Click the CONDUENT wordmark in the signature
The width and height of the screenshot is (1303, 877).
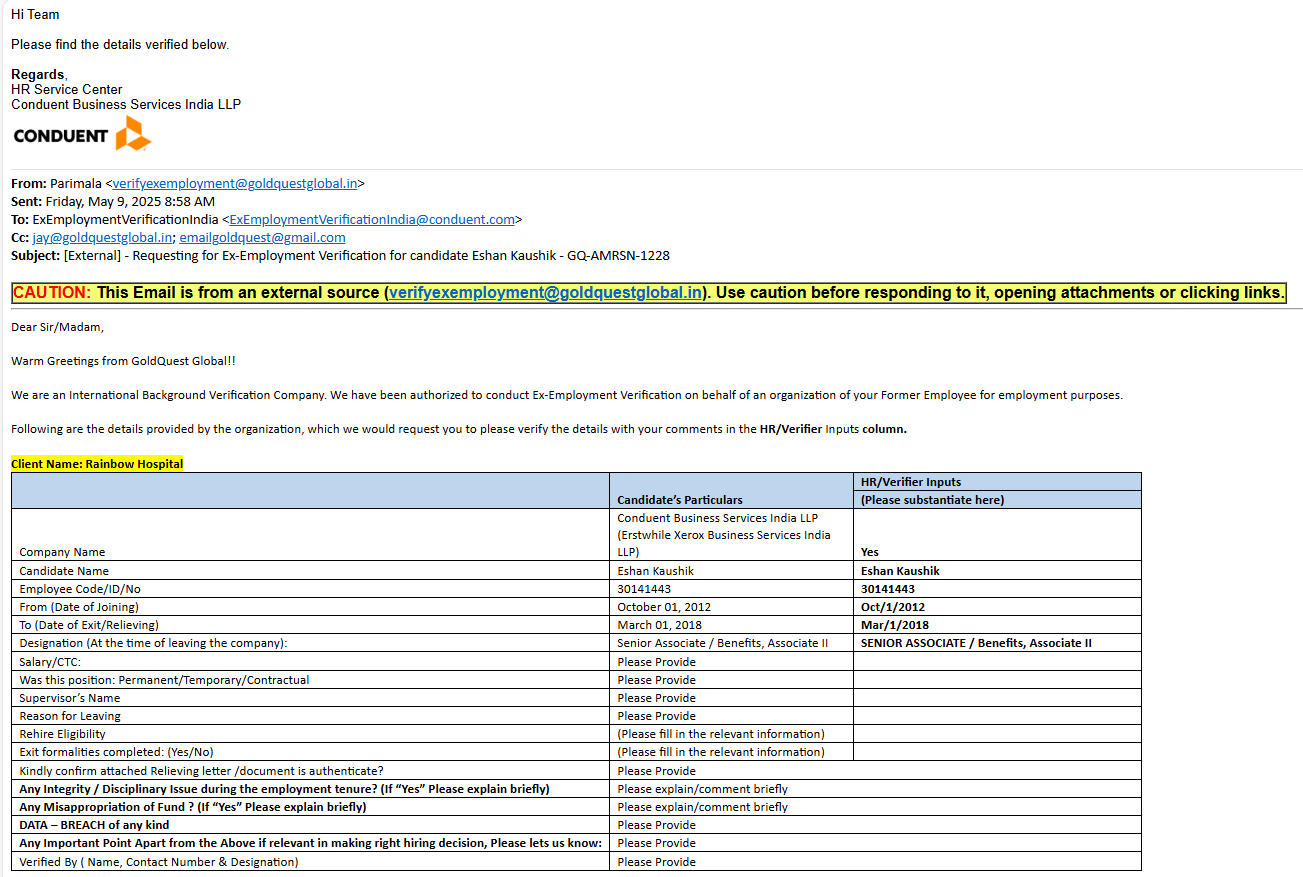click(x=61, y=136)
